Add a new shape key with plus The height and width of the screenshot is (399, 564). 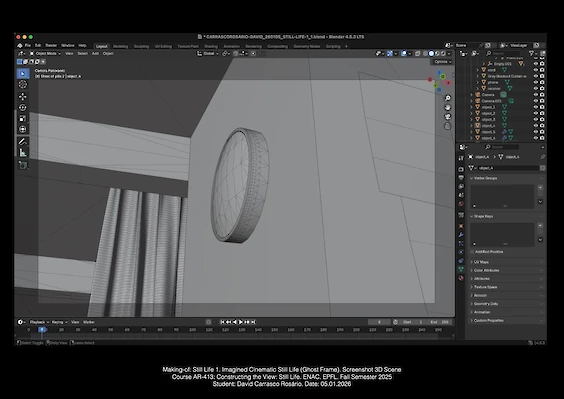click(x=540, y=226)
